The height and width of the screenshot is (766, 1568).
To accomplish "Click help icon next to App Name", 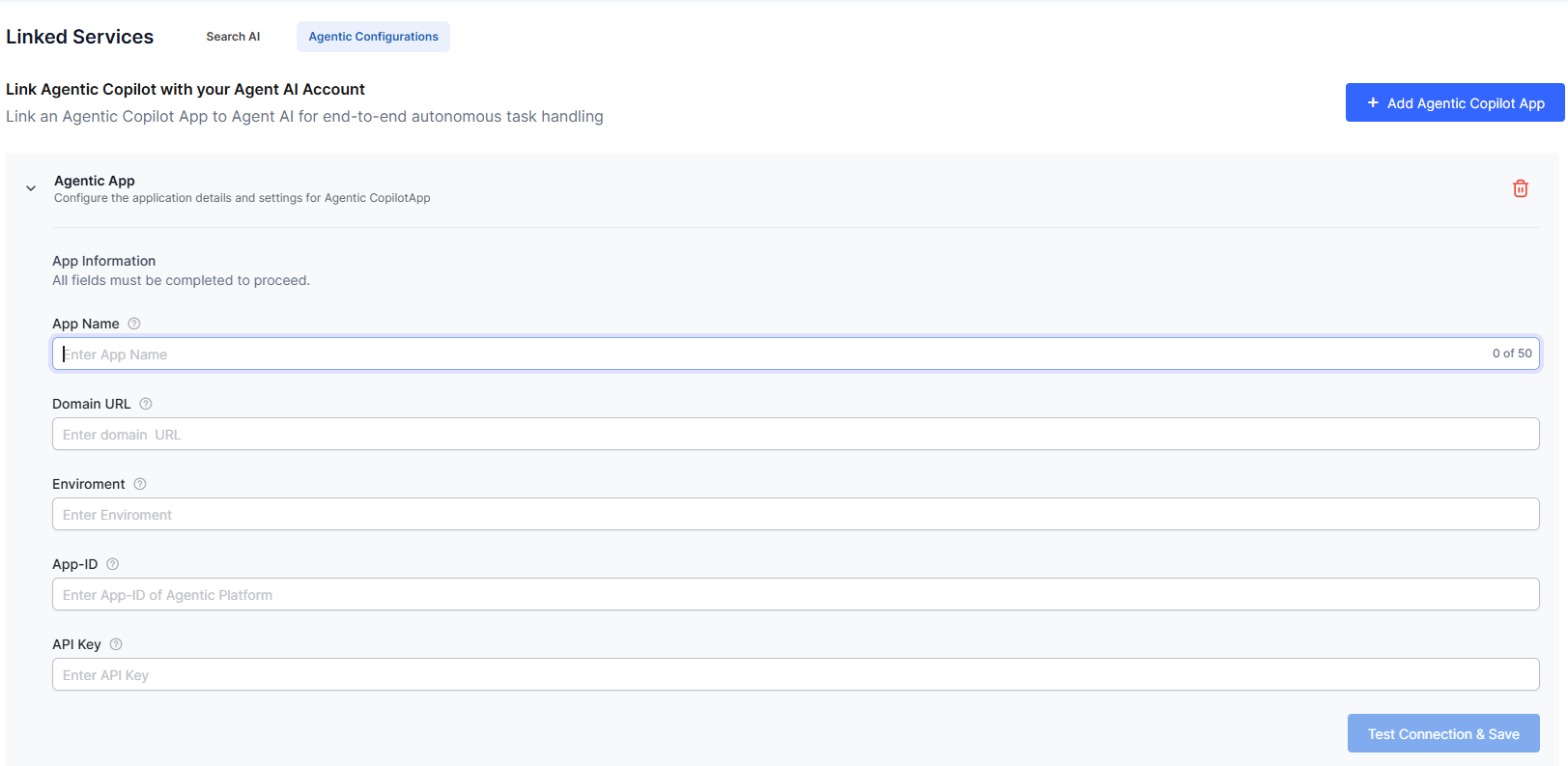I will click(x=134, y=324).
